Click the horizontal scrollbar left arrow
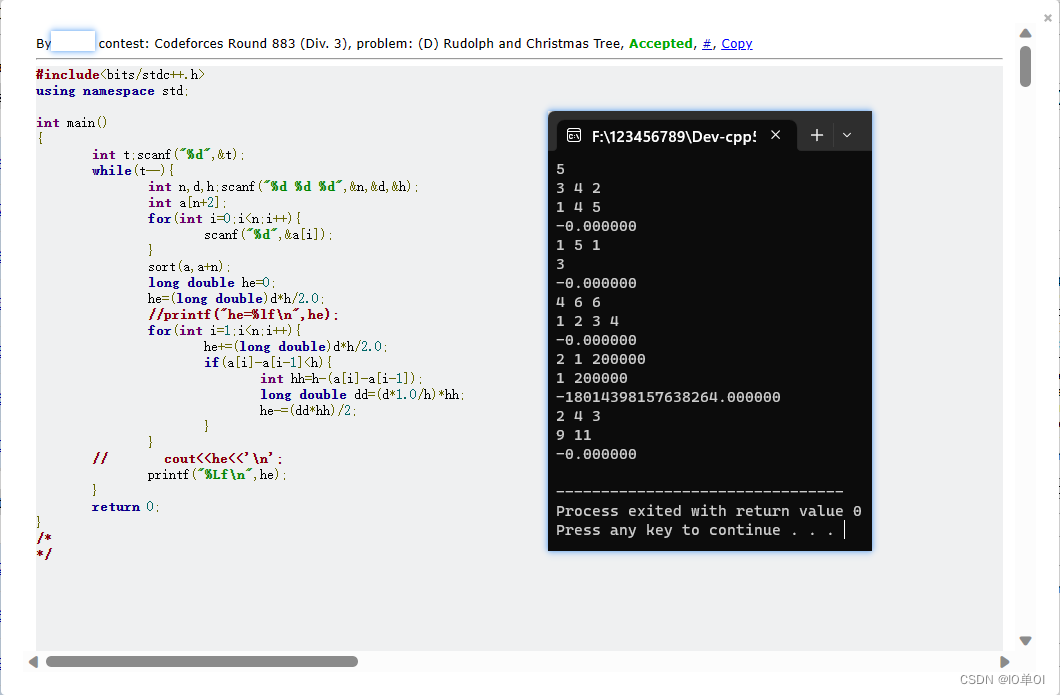The image size is (1060, 695). tap(33, 661)
